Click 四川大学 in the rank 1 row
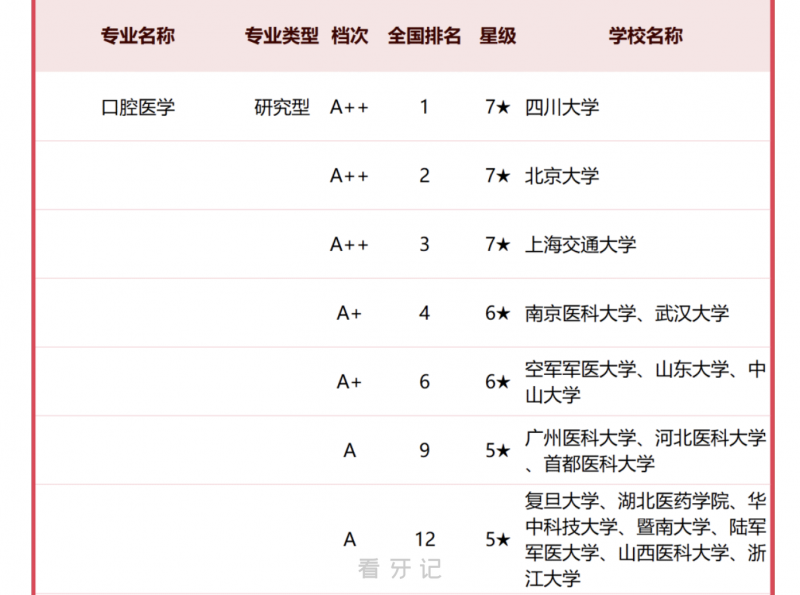800x595 pixels. 562,107
